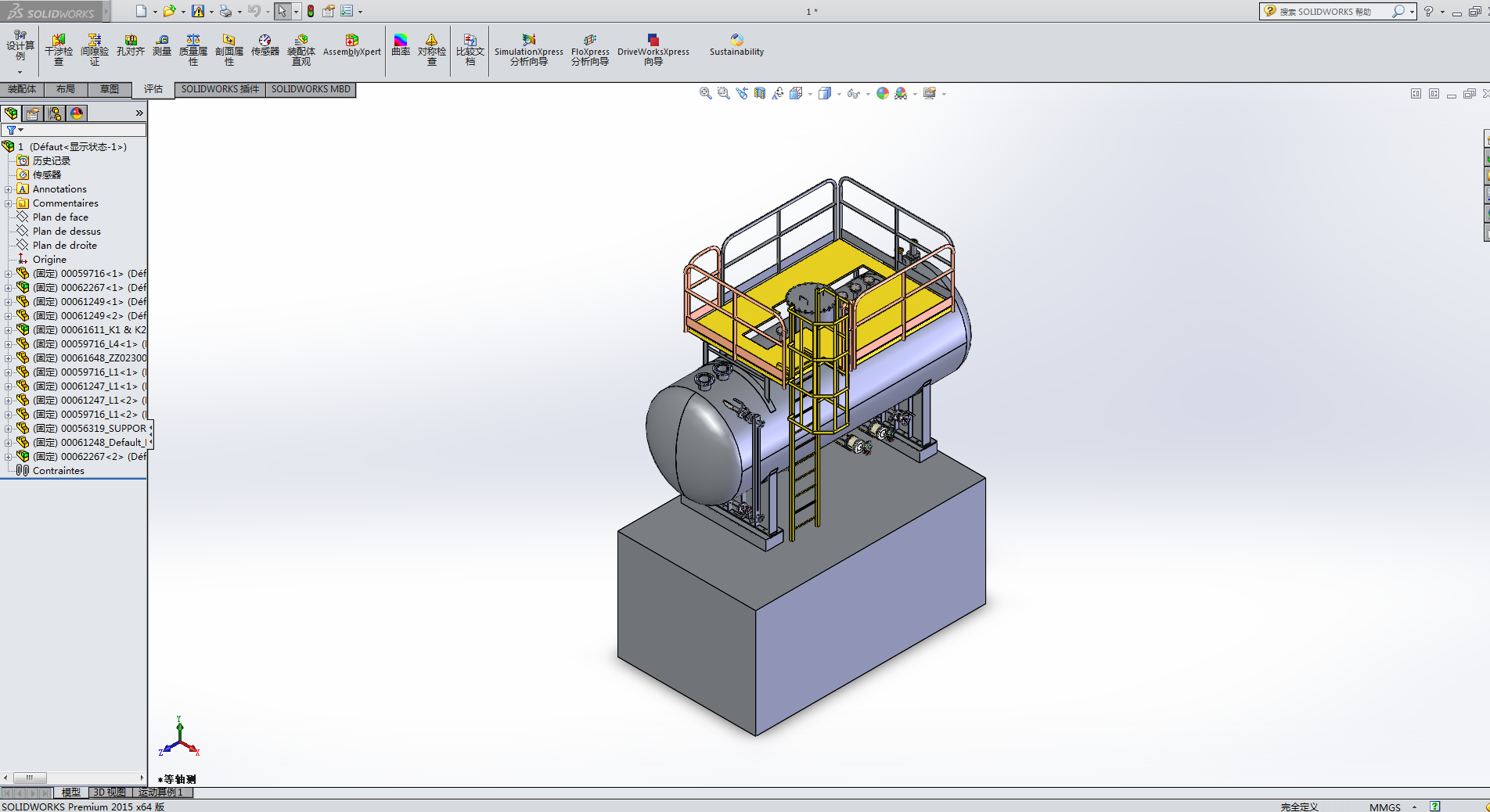
Task: Switch to the DisplayManager tab icon
Action: coord(77,113)
